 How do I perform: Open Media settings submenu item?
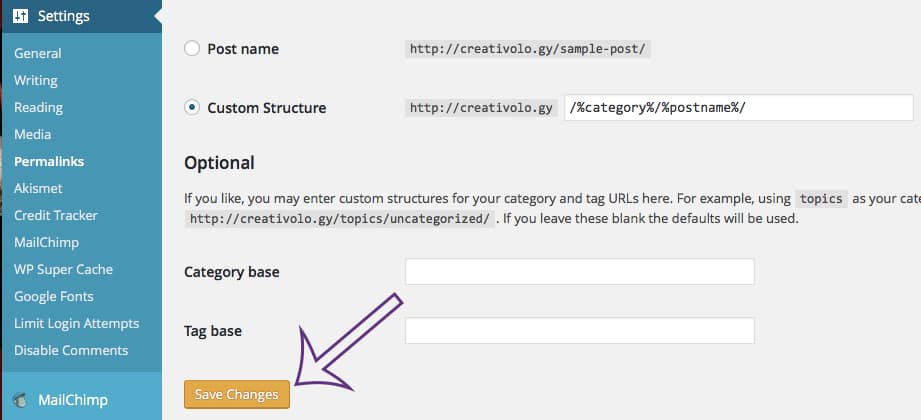[x=32, y=134]
